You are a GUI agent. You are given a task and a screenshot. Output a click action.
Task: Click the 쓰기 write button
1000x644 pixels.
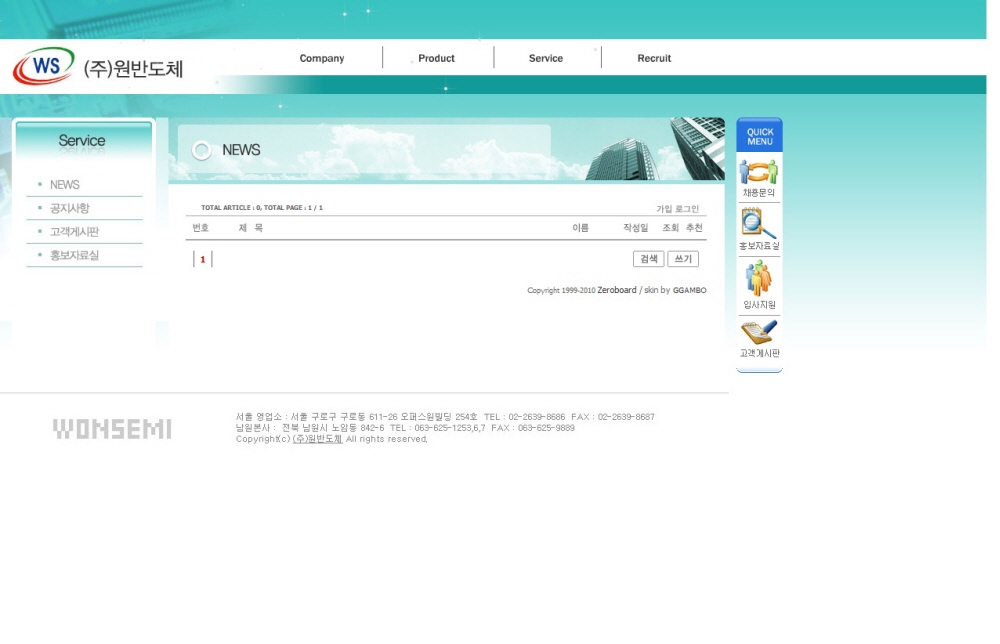683,259
